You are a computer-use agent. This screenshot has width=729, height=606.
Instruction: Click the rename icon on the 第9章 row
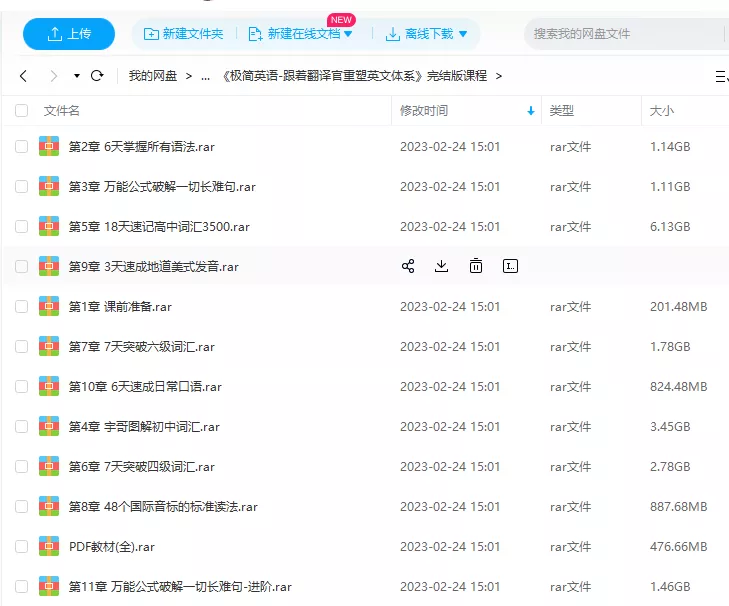[x=510, y=266]
